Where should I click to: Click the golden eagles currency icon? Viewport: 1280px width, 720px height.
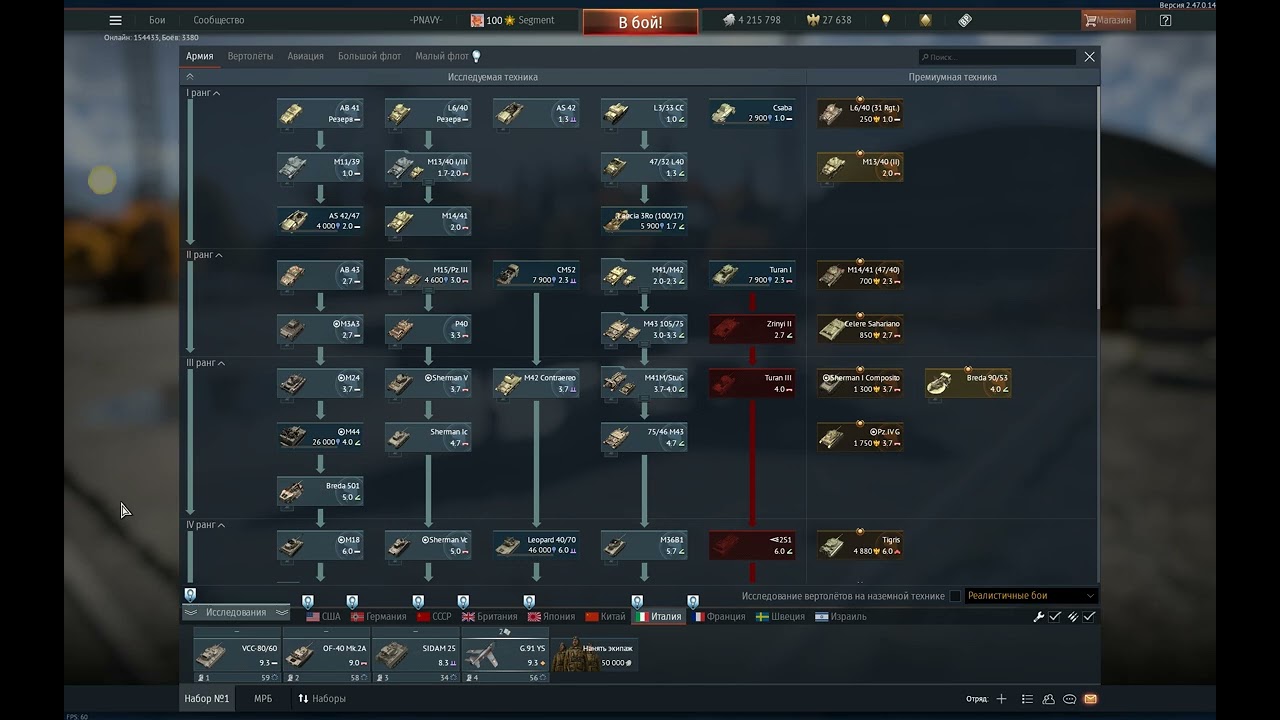pos(813,20)
